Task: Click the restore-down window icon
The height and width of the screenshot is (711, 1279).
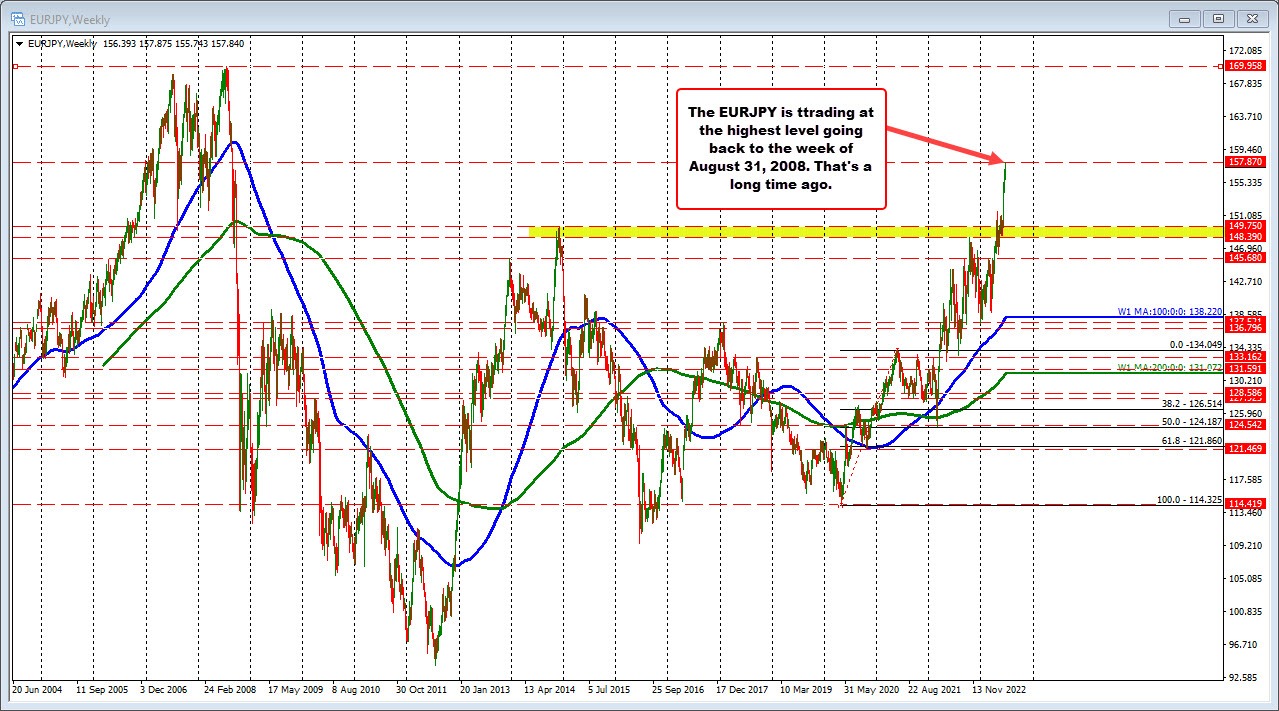Action: tap(1218, 18)
